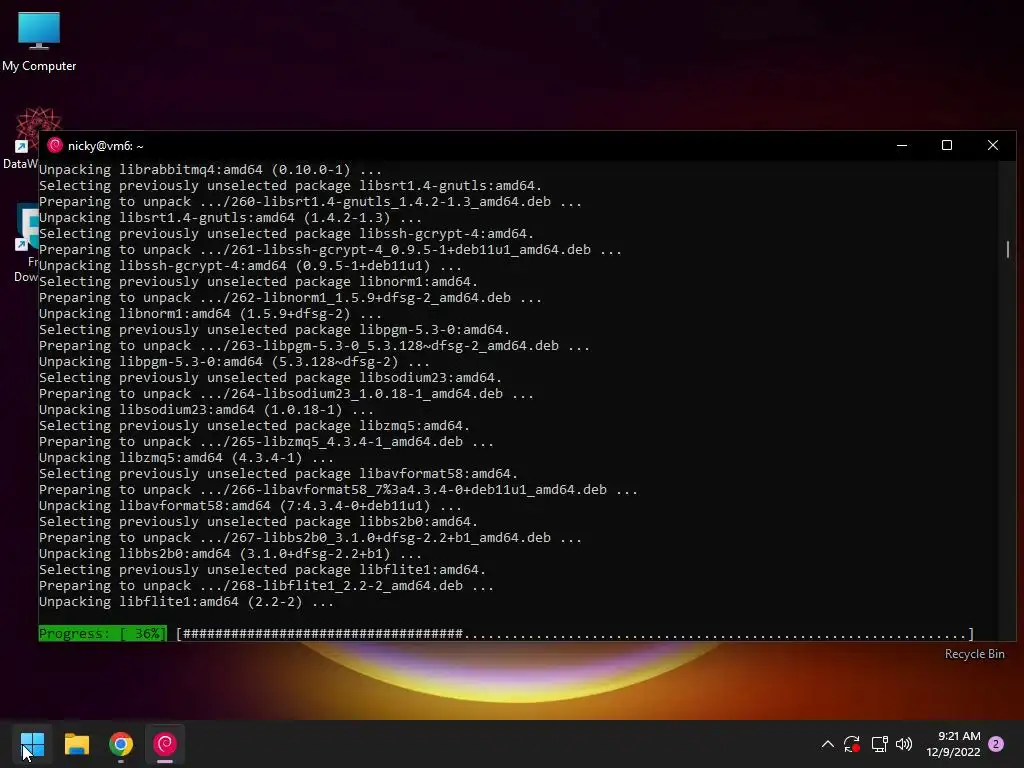The height and width of the screenshot is (768, 1024).
Task: Close the nicky@vm6 terminal window
Action: pyautogui.click(x=993, y=146)
